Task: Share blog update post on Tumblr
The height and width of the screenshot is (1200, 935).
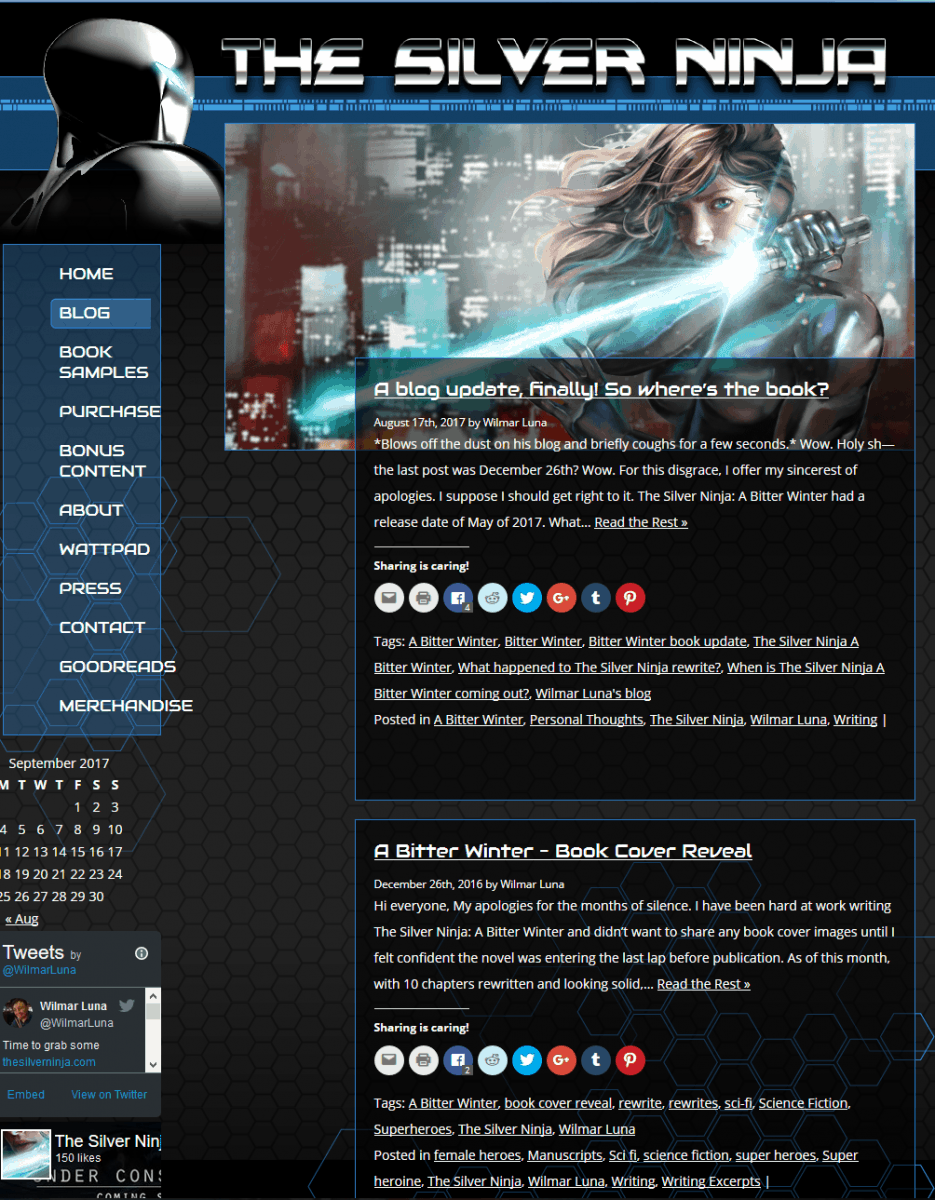Action: [x=596, y=598]
